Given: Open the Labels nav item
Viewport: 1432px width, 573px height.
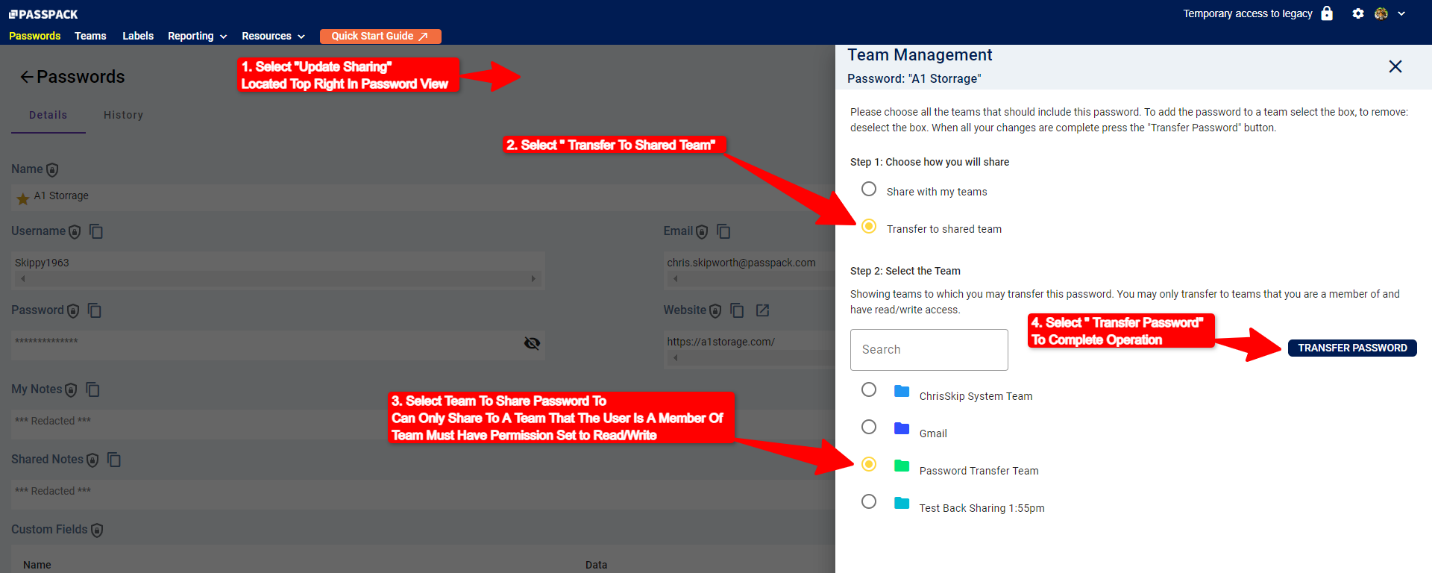Looking at the screenshot, I should pyautogui.click(x=138, y=36).
